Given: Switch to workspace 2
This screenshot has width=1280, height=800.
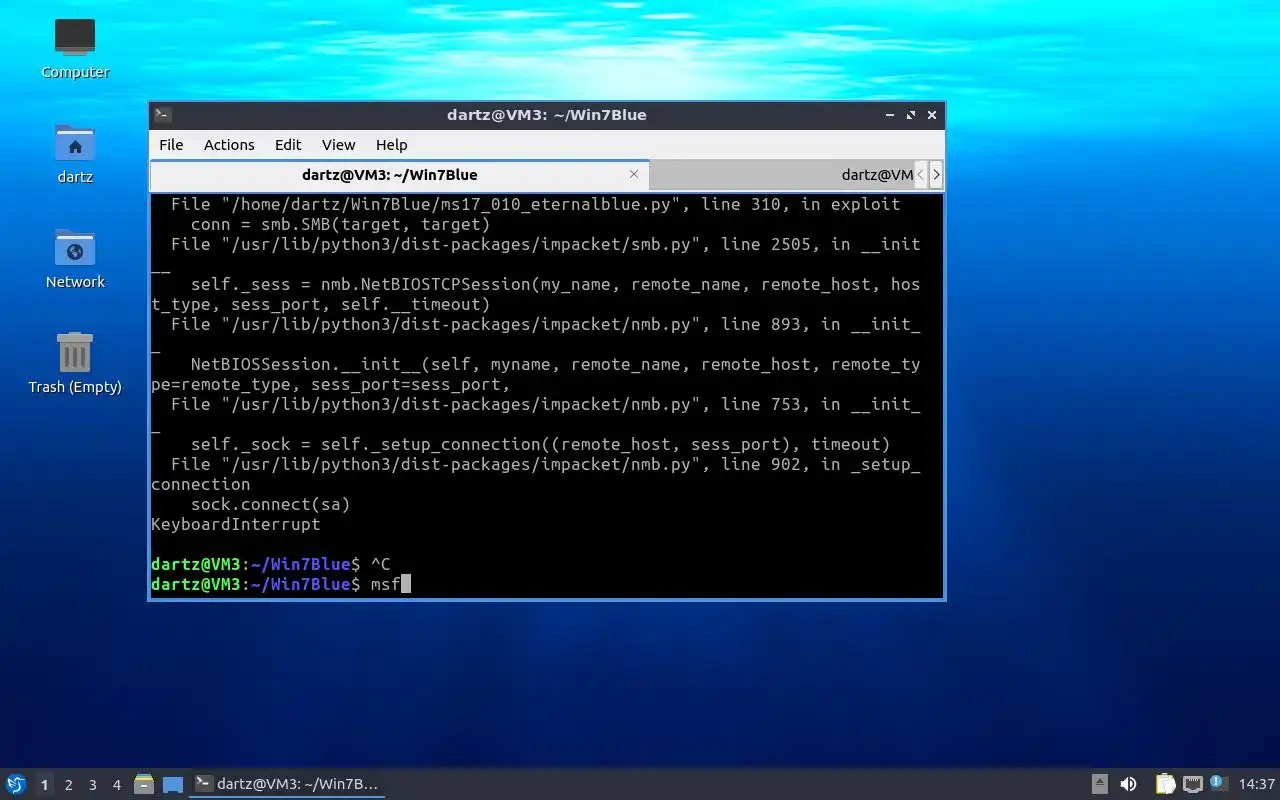Looking at the screenshot, I should [69, 785].
